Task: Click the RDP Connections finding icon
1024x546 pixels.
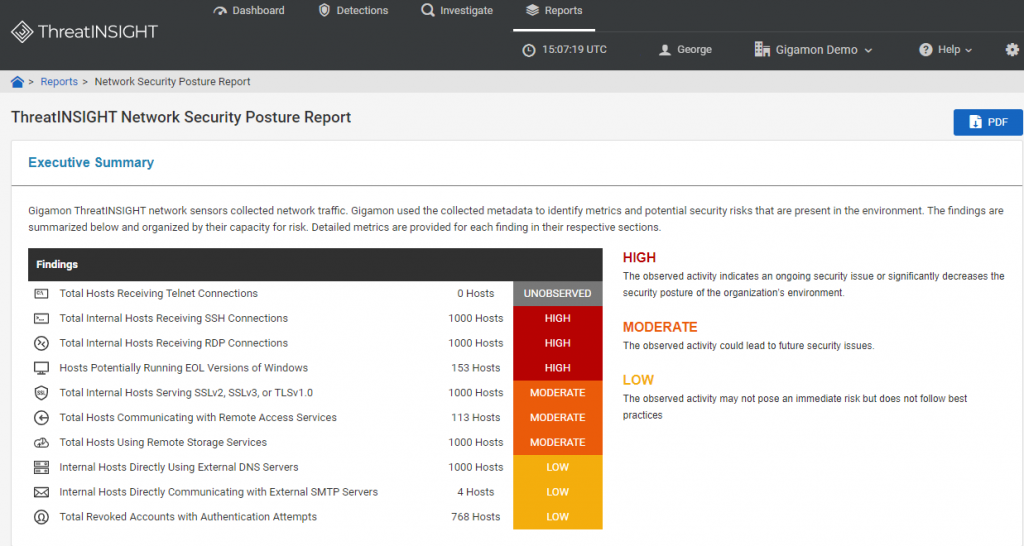Action: (41, 344)
